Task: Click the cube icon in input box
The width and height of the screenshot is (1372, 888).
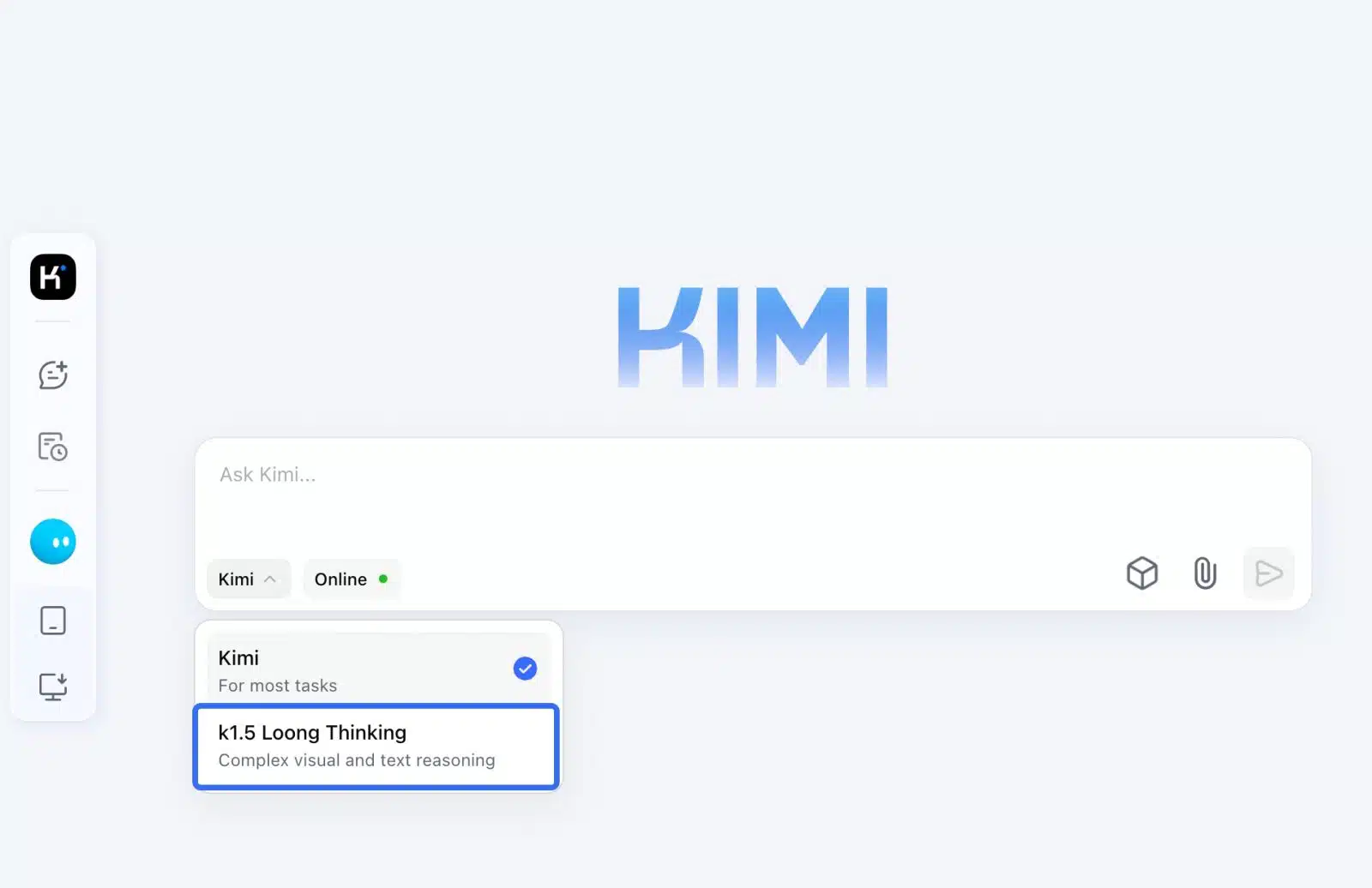Action: click(x=1141, y=573)
